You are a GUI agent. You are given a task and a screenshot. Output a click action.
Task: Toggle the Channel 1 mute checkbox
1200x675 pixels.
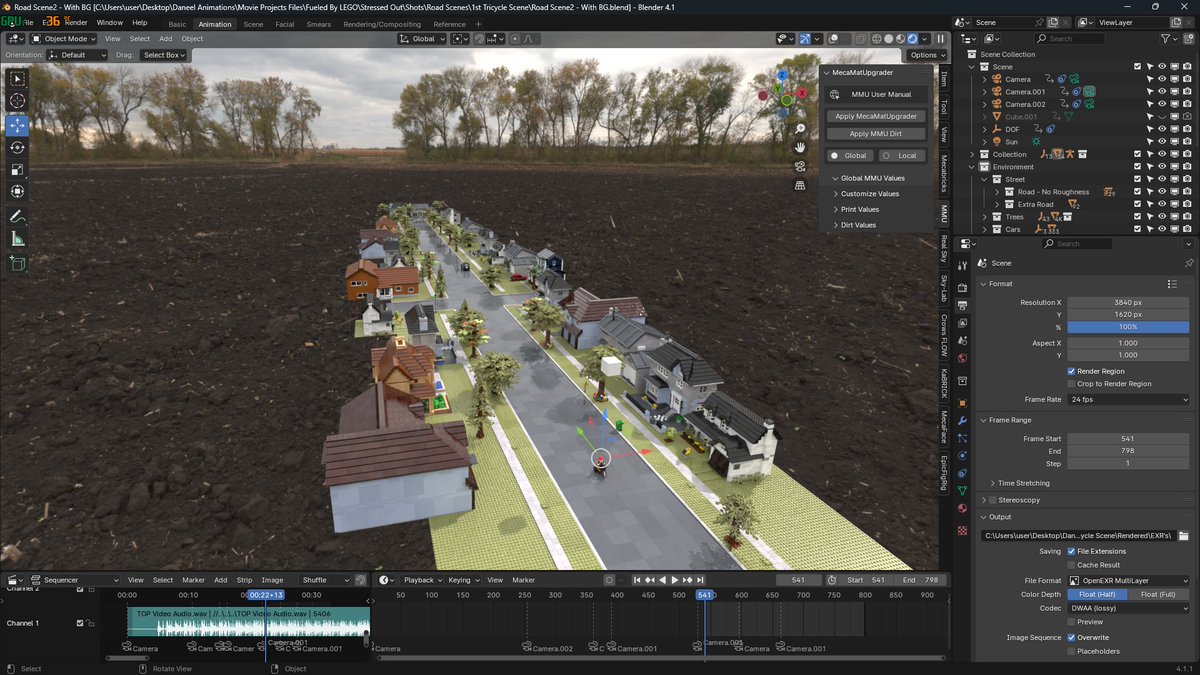click(81, 623)
